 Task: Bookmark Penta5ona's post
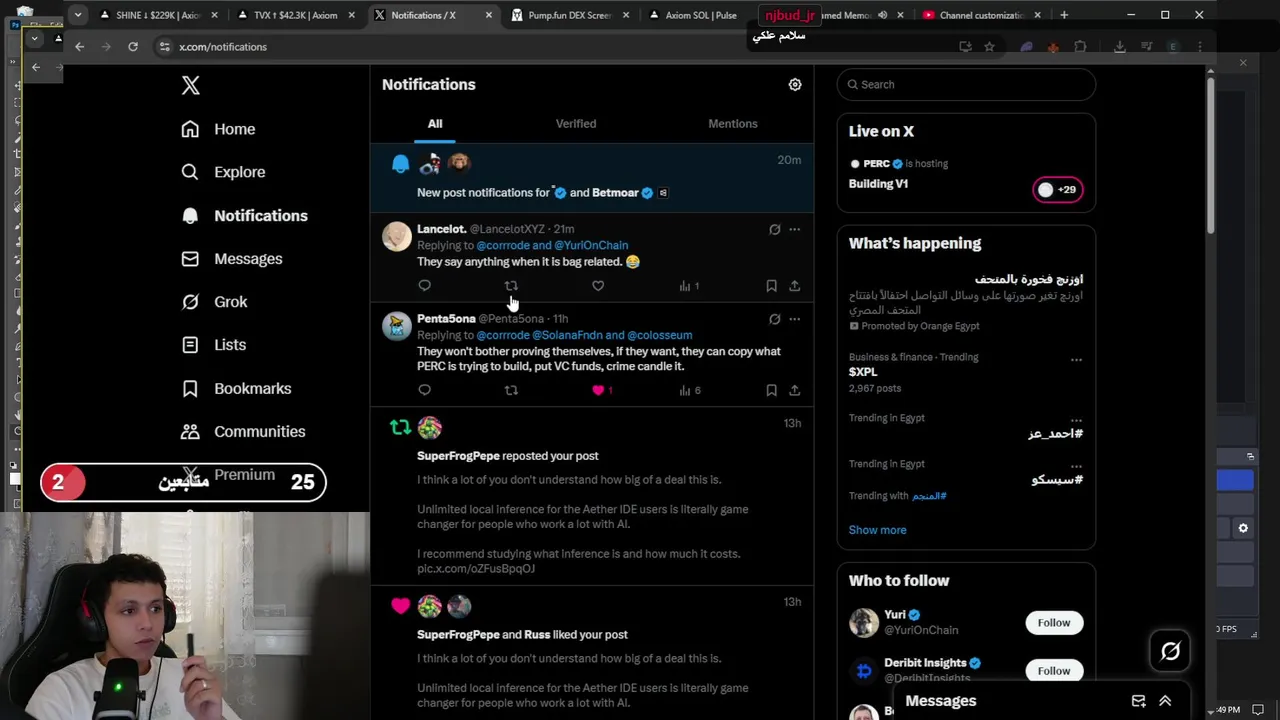tap(771, 390)
